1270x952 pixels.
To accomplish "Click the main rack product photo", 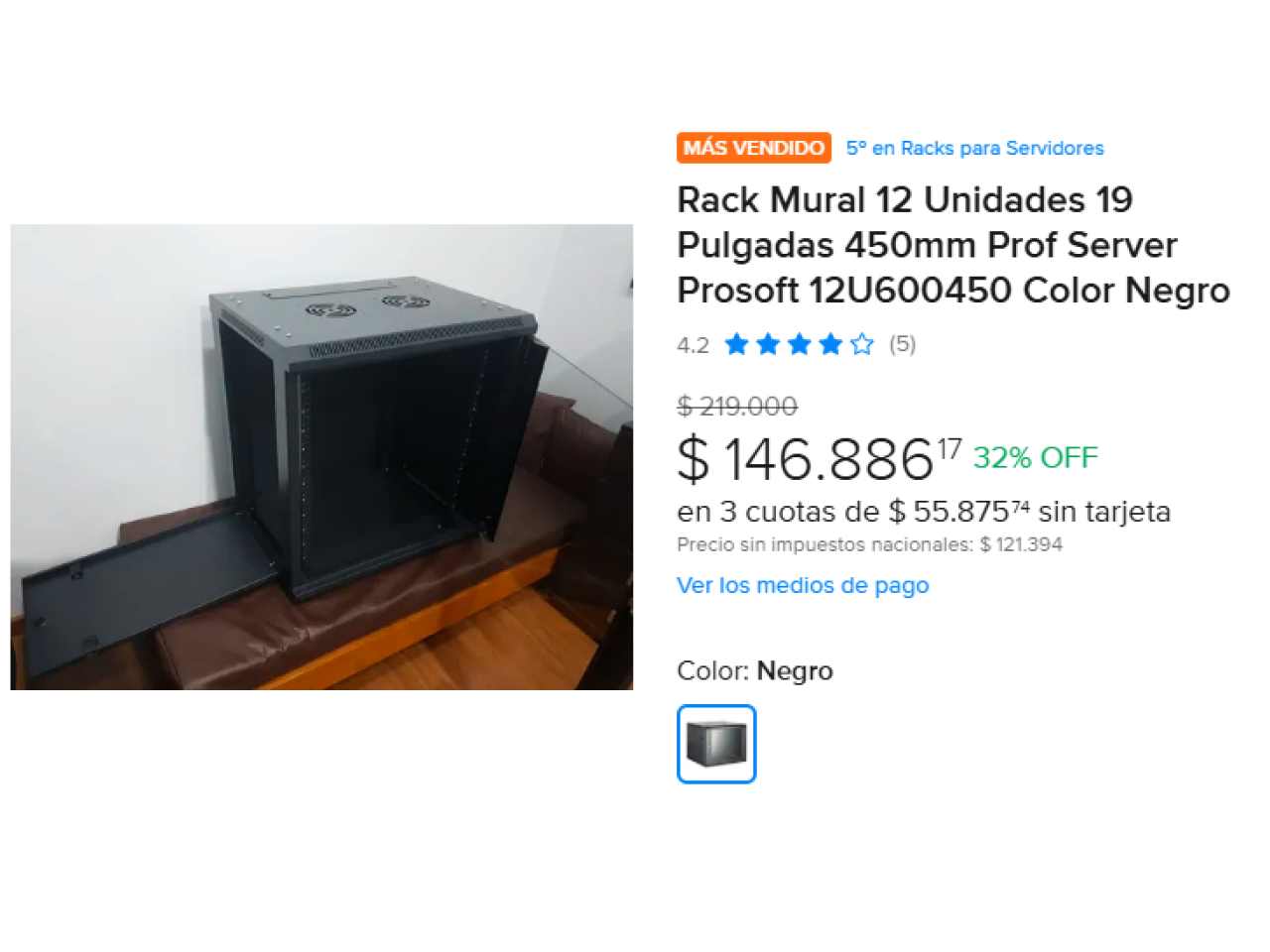I will click(x=321, y=457).
